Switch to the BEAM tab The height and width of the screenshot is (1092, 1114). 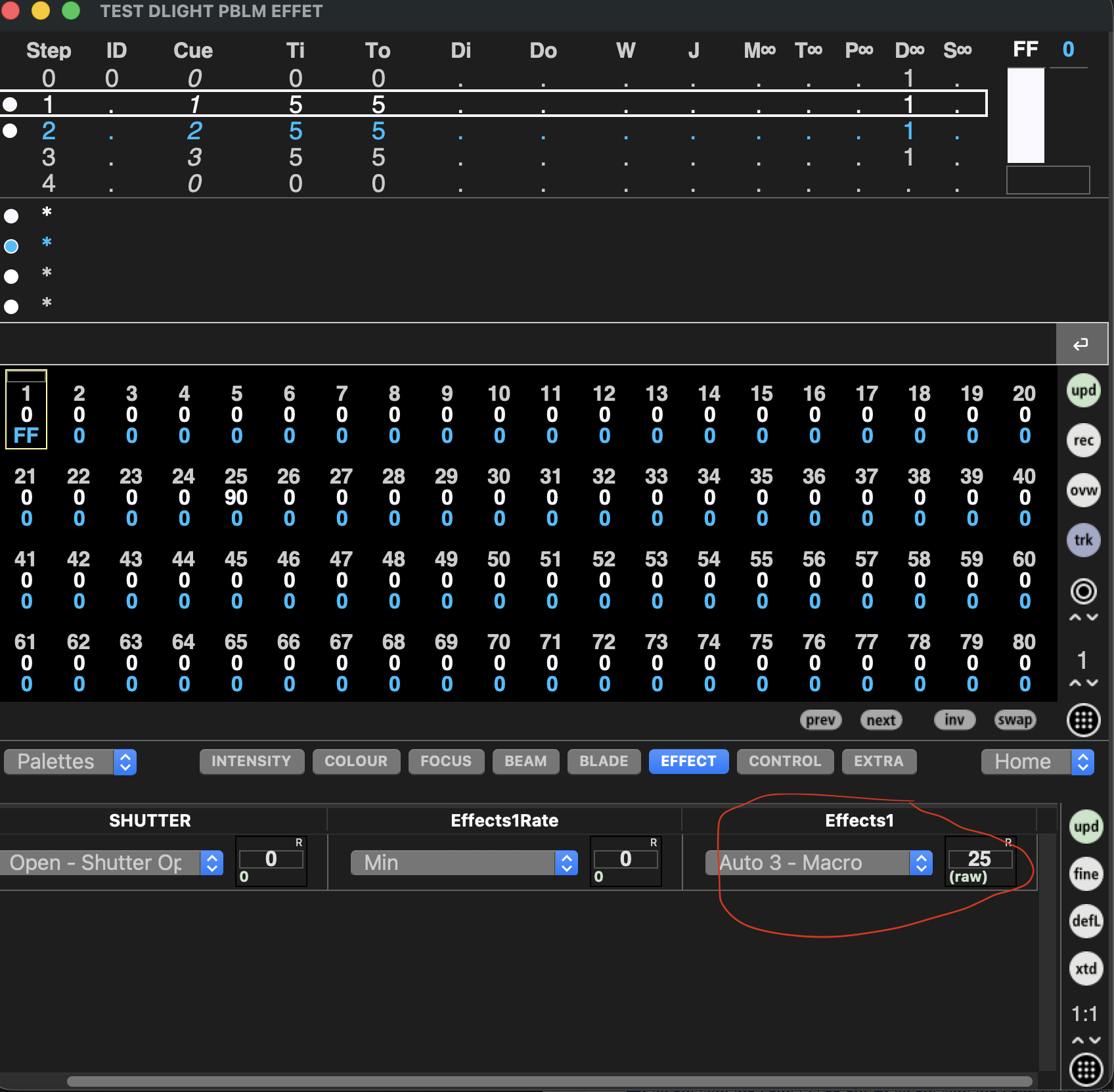[525, 762]
